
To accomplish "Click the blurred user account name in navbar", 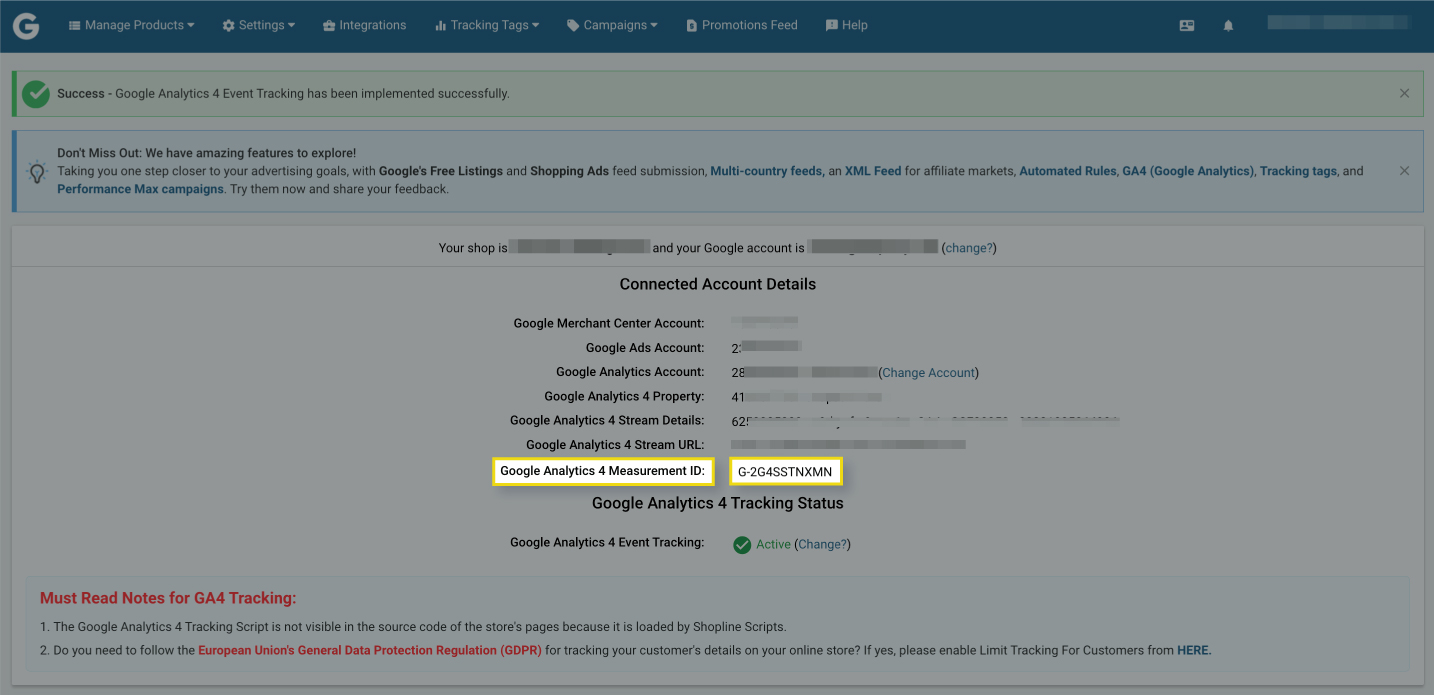I will tap(1340, 22).
